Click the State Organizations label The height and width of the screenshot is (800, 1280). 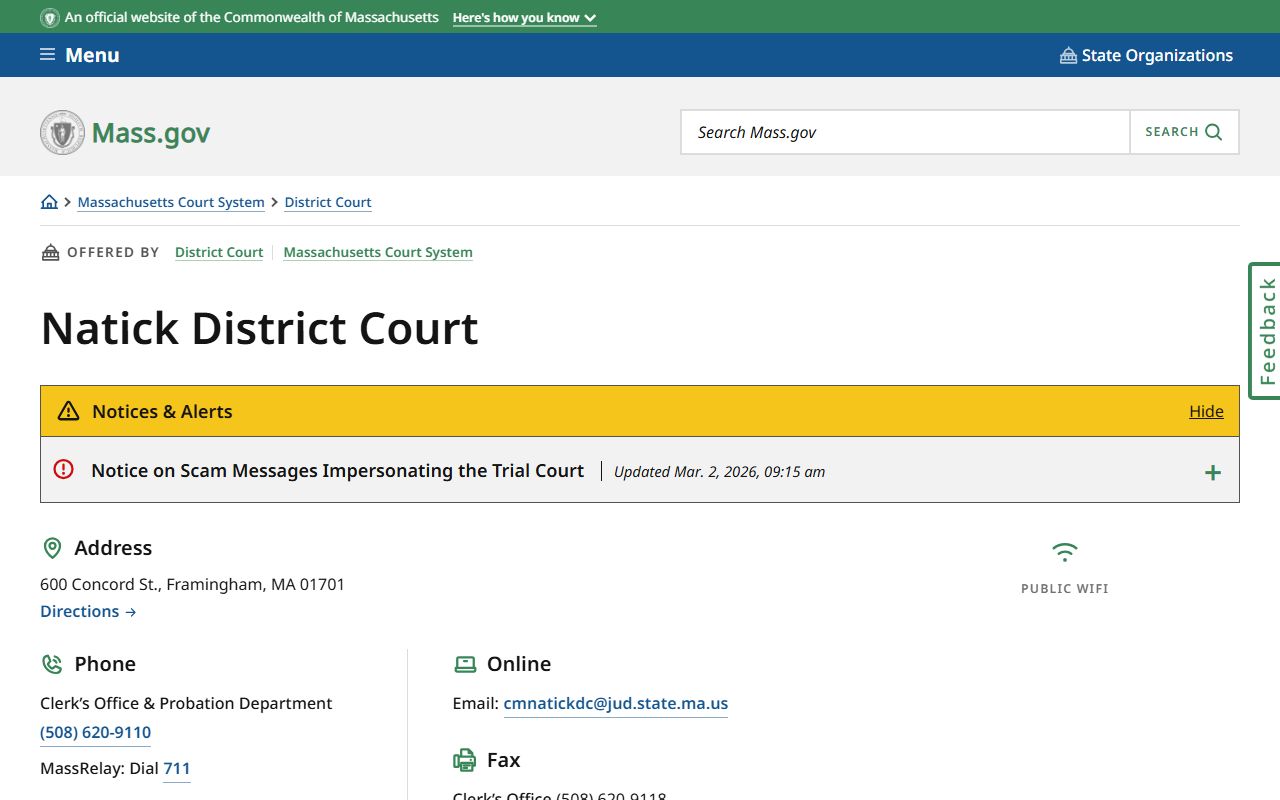click(x=1157, y=56)
